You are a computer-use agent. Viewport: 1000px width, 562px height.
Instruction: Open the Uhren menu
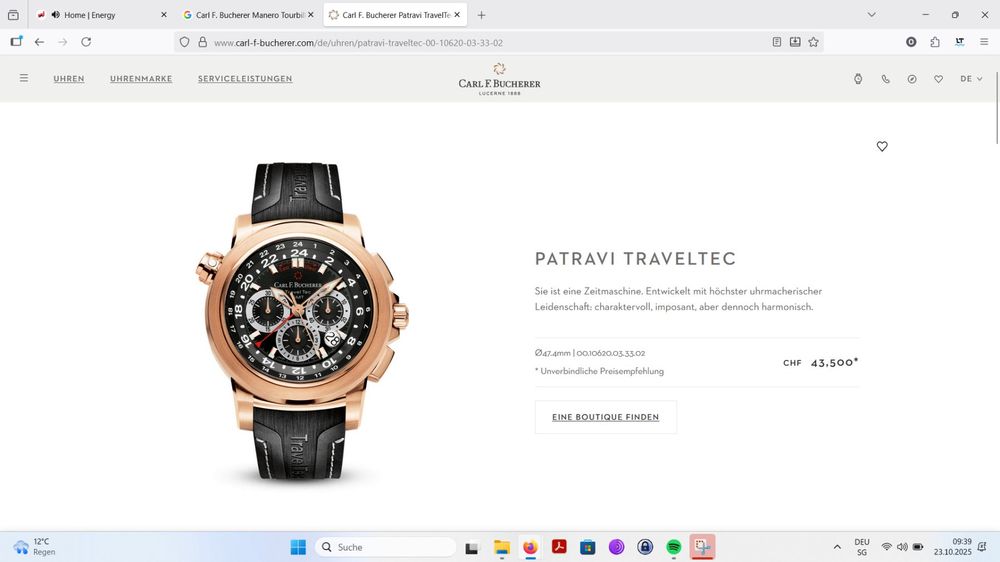tap(69, 79)
